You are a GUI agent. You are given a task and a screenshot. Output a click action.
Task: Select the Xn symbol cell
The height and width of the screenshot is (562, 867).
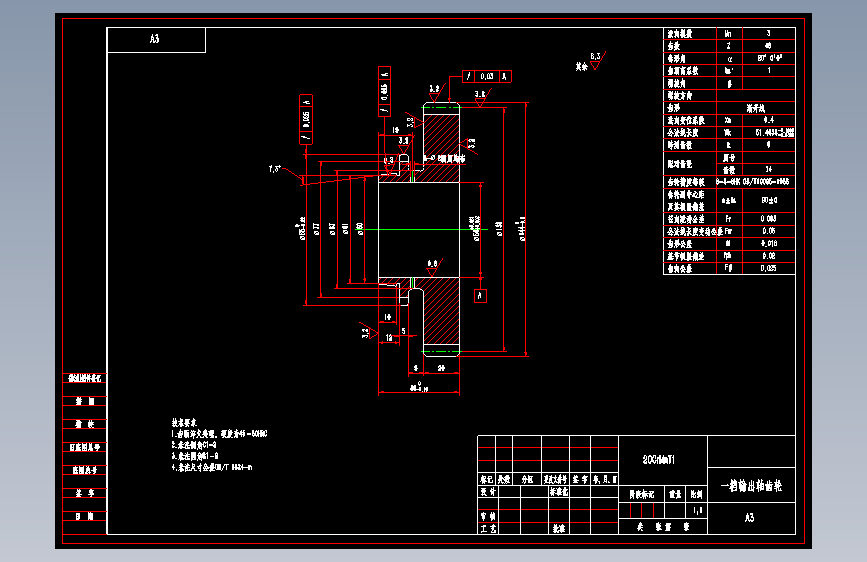[x=728, y=121]
